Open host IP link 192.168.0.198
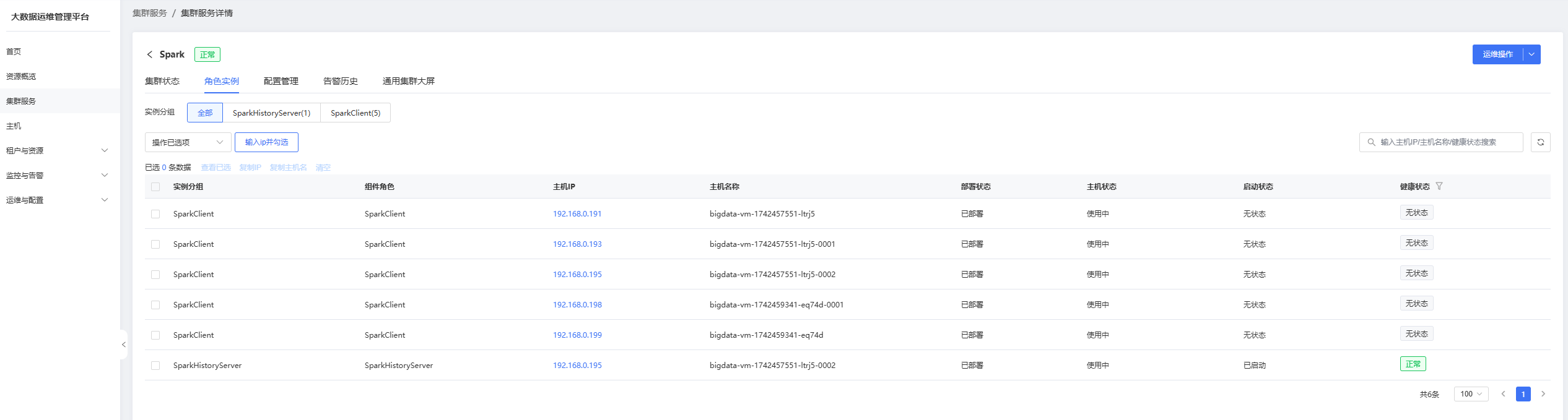The height and width of the screenshot is (420, 1568). 577,305
